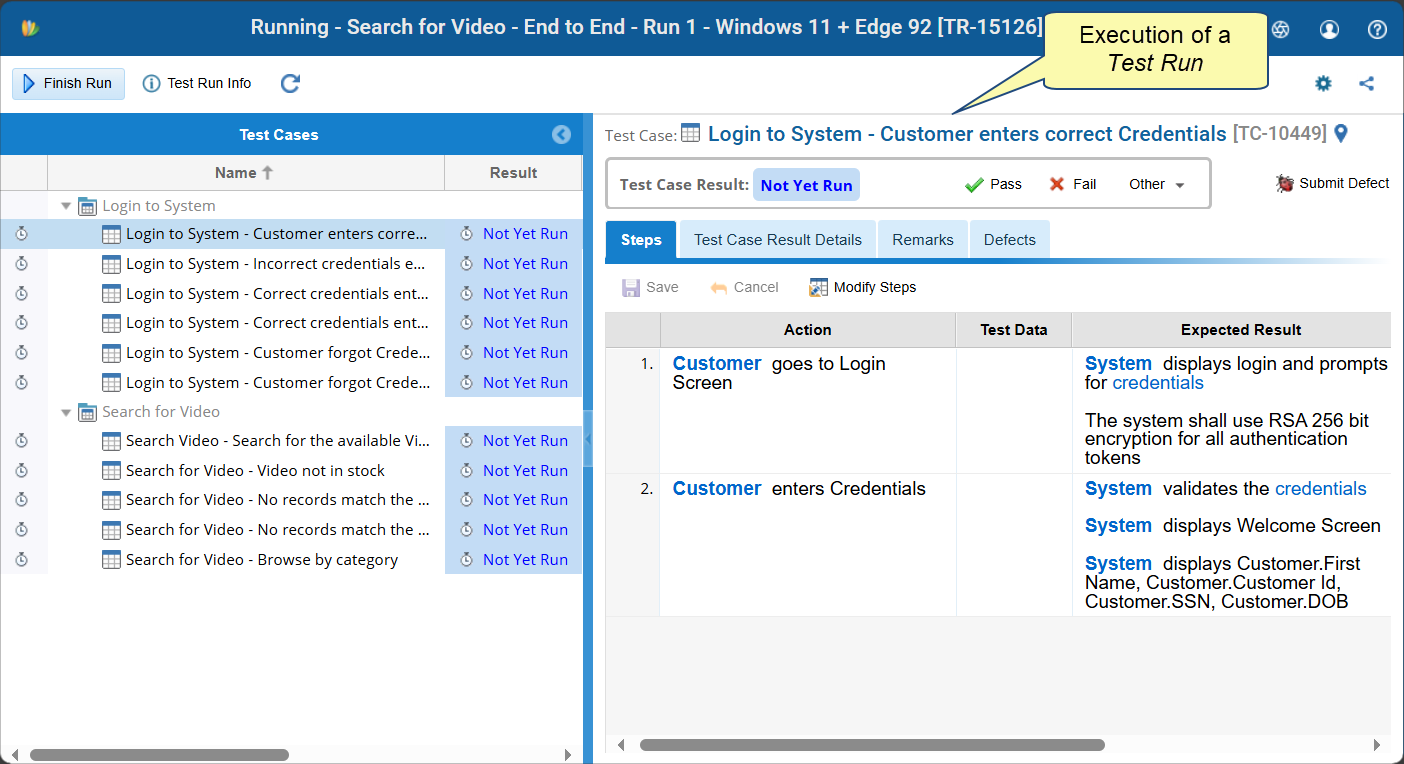The image size is (1404, 764).
Task: Open the Remarks tab
Action: [x=923, y=240]
